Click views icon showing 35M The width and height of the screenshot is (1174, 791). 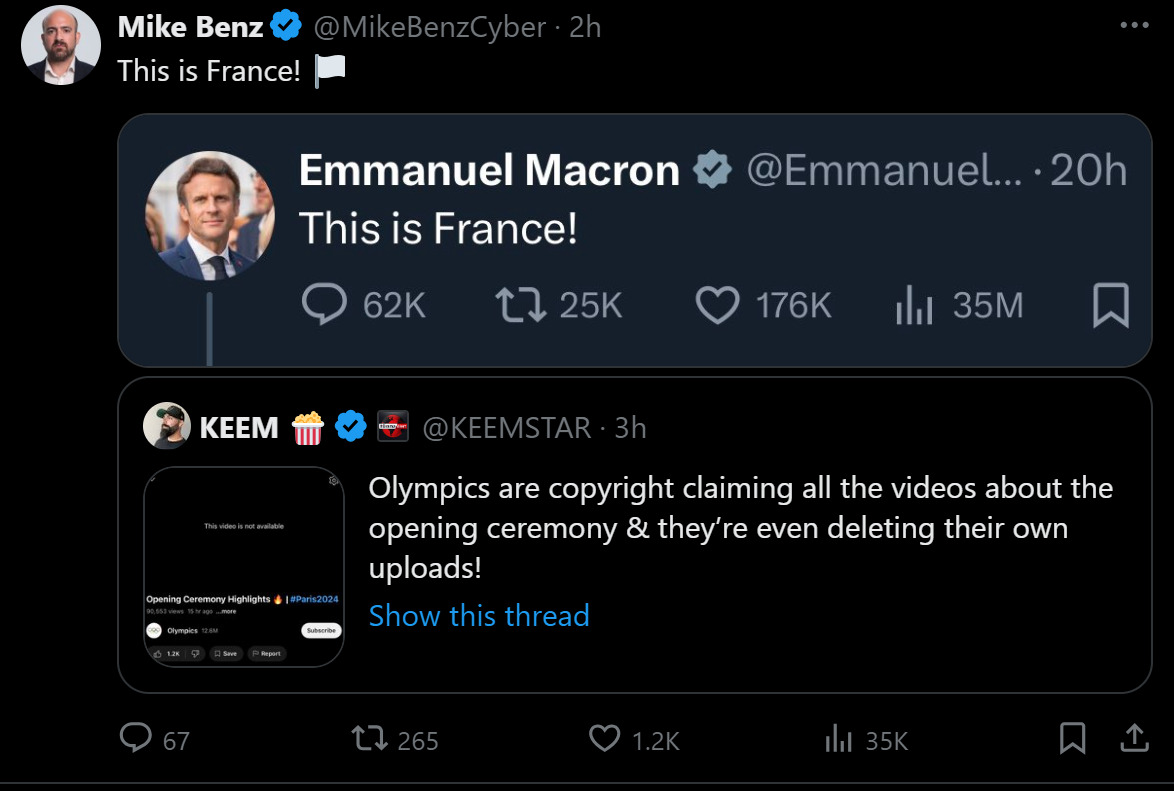coord(913,305)
